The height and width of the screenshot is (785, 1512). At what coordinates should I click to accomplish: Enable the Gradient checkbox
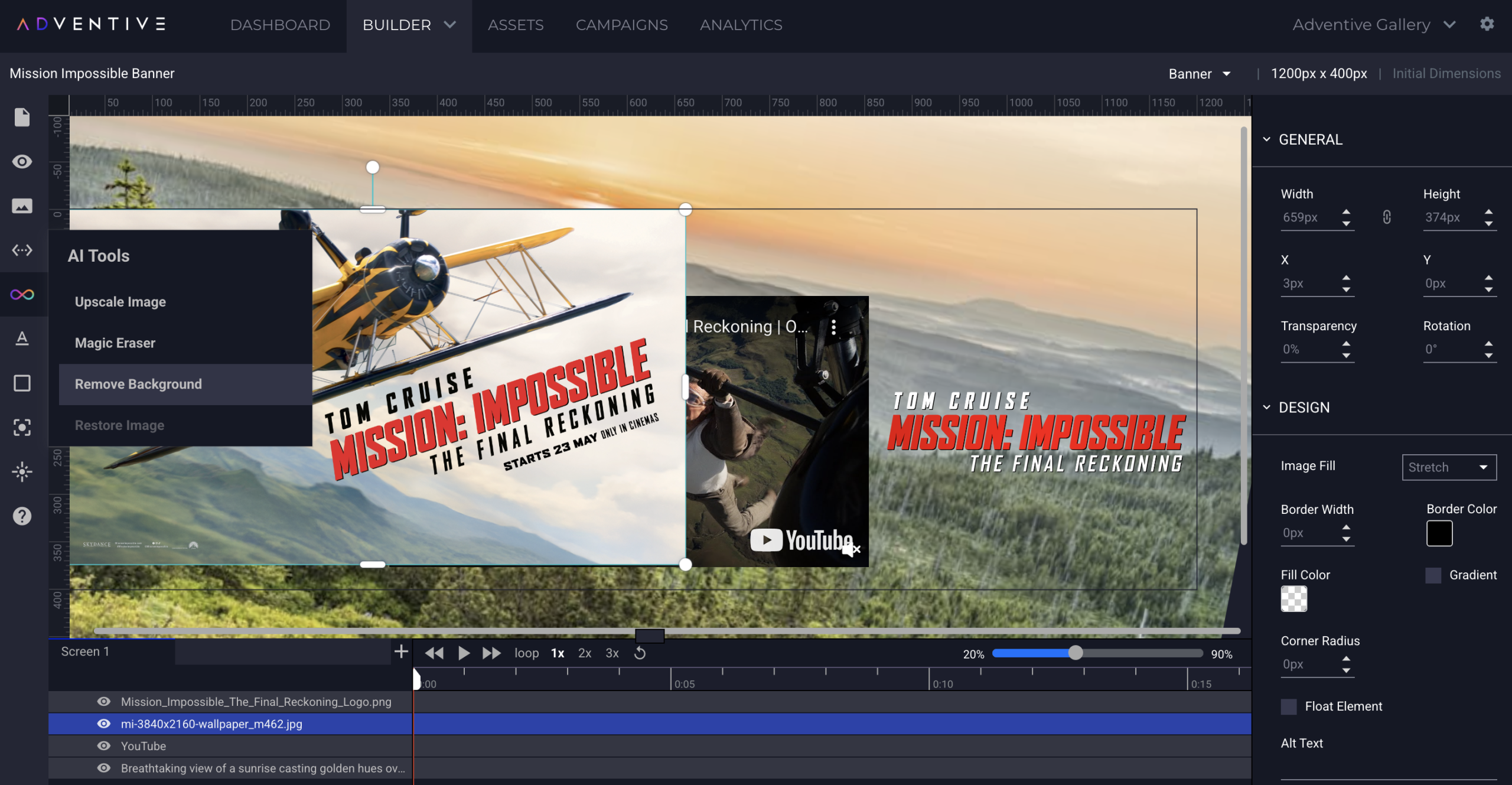coord(1433,575)
